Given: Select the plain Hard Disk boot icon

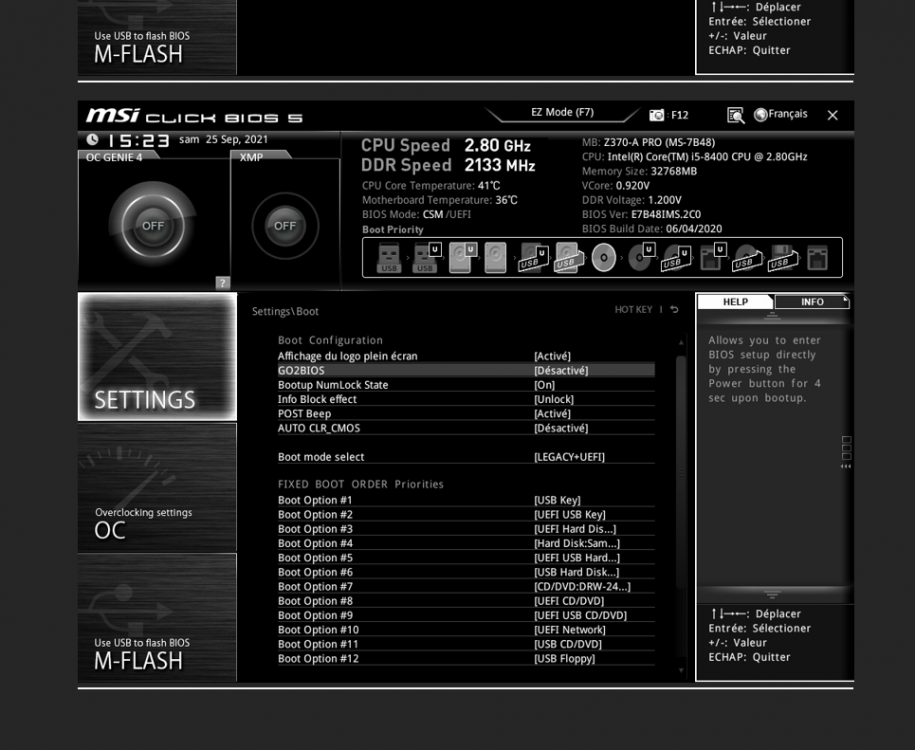Looking at the screenshot, I should pyautogui.click(x=495, y=257).
